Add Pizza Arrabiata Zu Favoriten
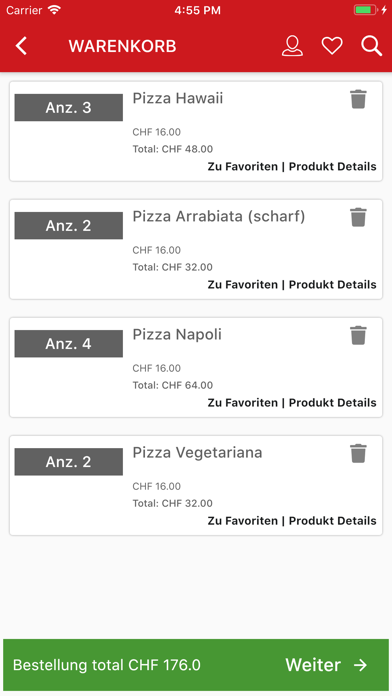Viewport: 392px width, 696px height. 242,285
